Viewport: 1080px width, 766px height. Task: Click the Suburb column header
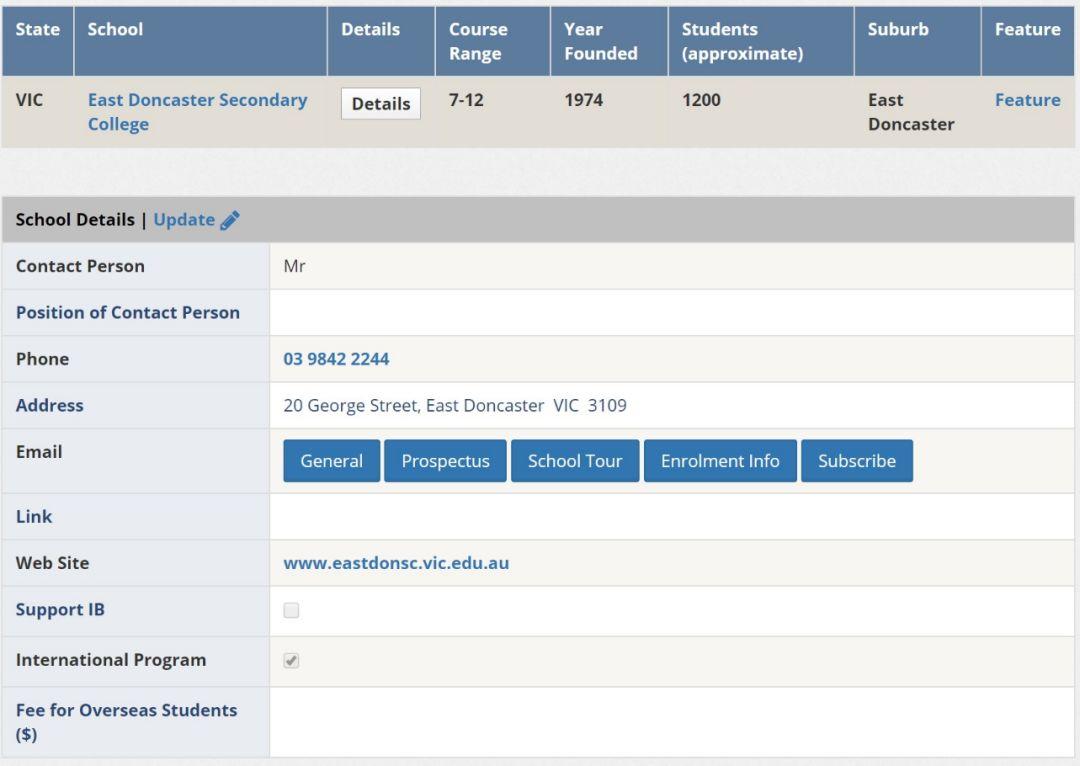[917, 41]
